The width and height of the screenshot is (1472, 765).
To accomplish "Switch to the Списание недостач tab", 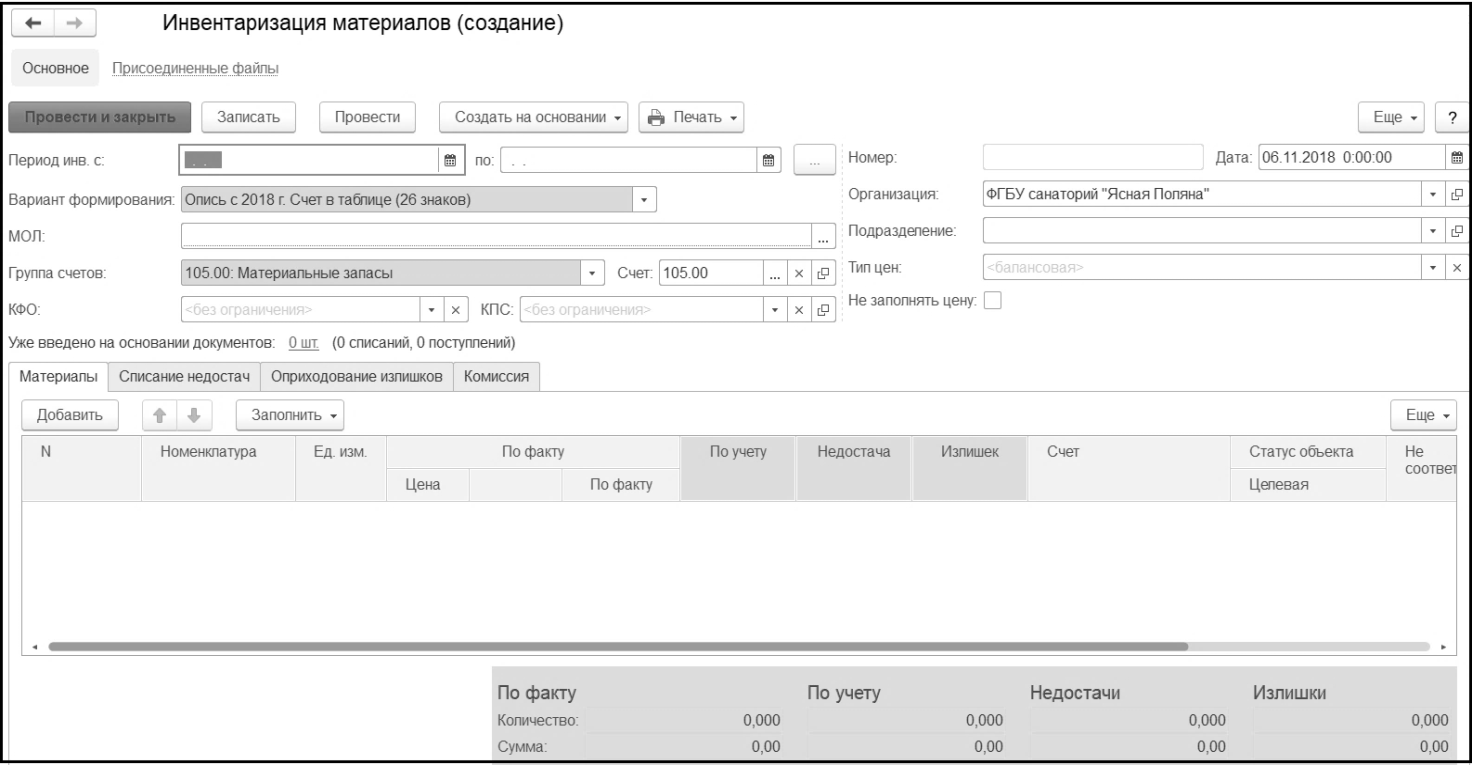I will [184, 377].
